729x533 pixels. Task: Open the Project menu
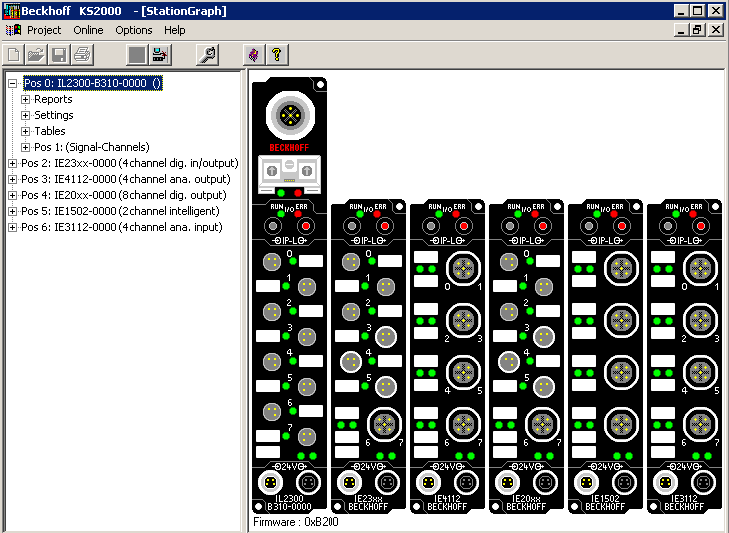(44, 30)
